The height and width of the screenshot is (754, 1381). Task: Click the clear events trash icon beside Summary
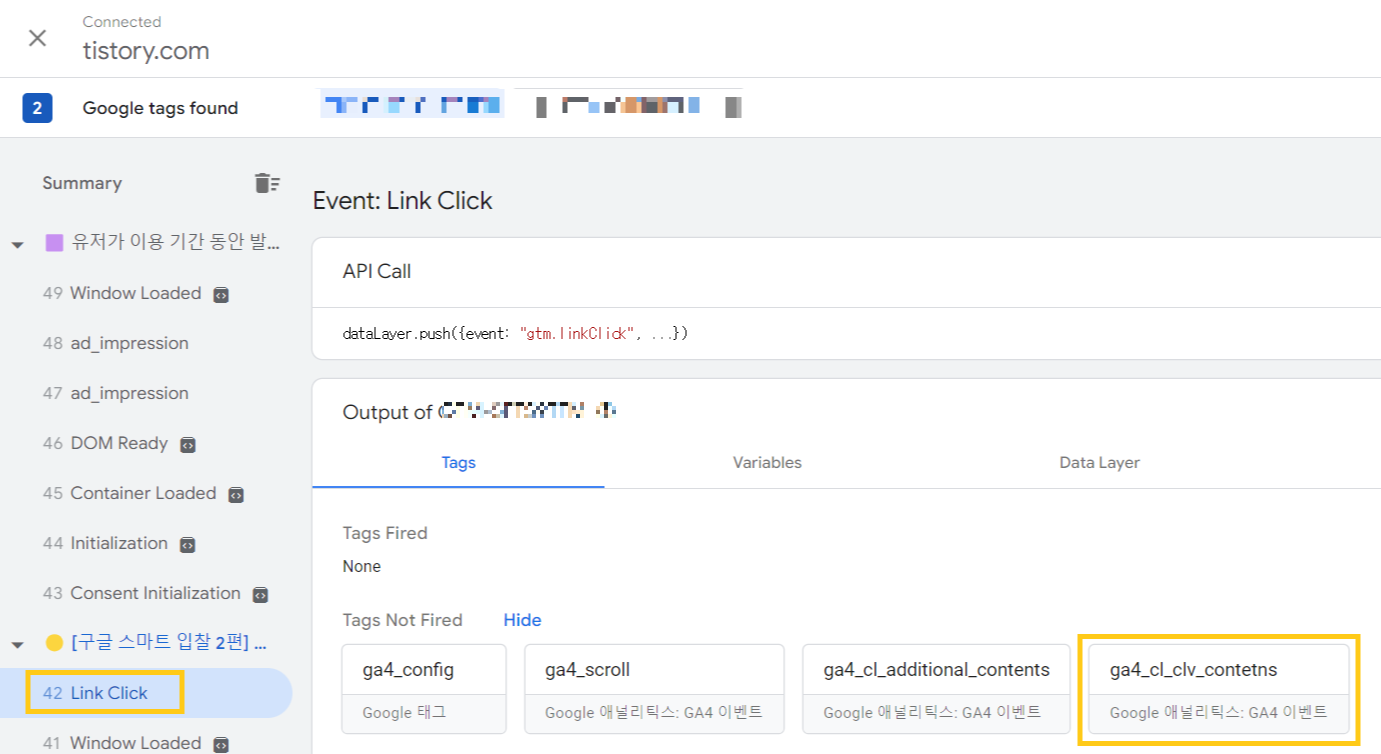click(266, 183)
